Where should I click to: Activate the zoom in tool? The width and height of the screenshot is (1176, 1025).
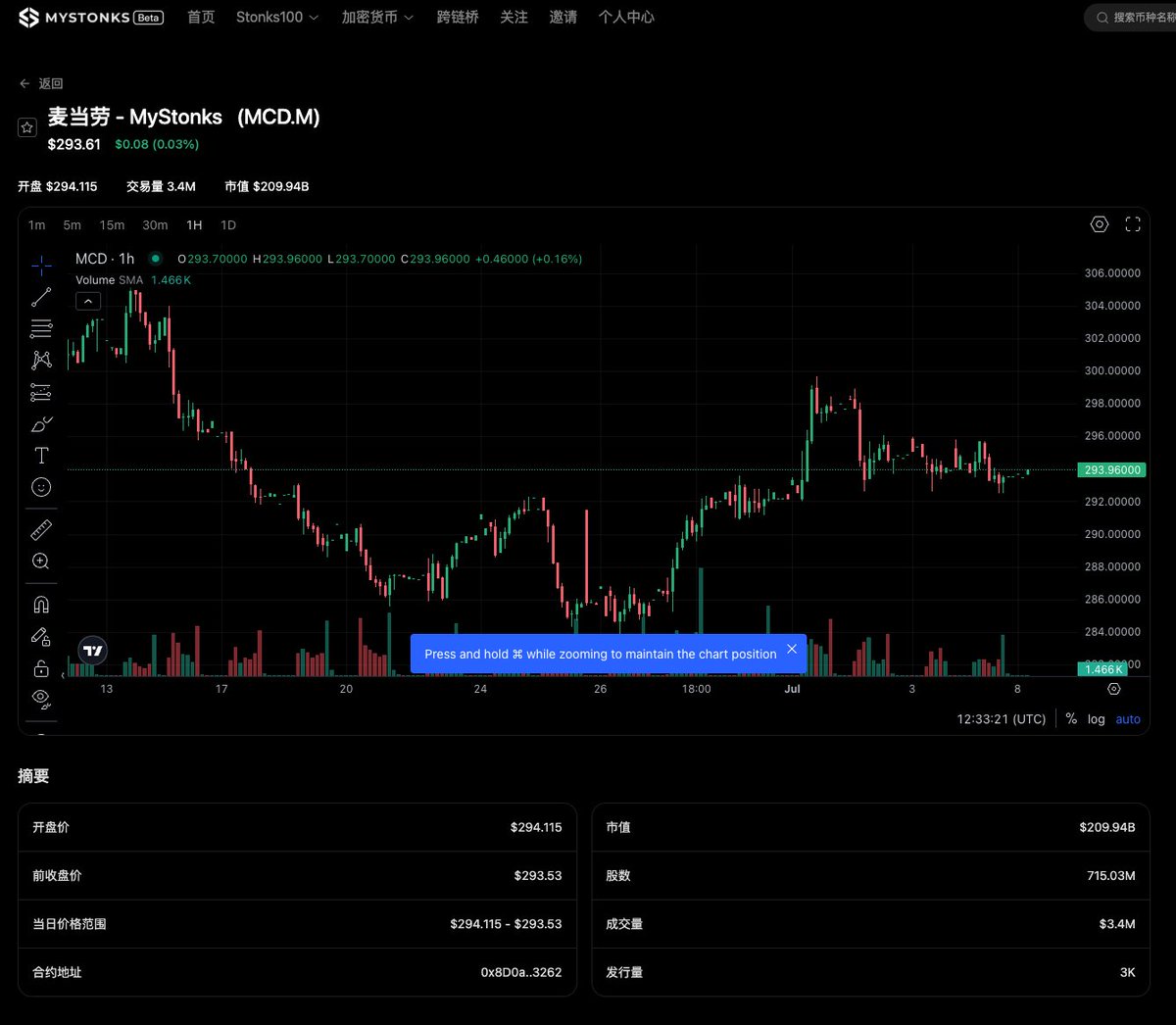[41, 561]
